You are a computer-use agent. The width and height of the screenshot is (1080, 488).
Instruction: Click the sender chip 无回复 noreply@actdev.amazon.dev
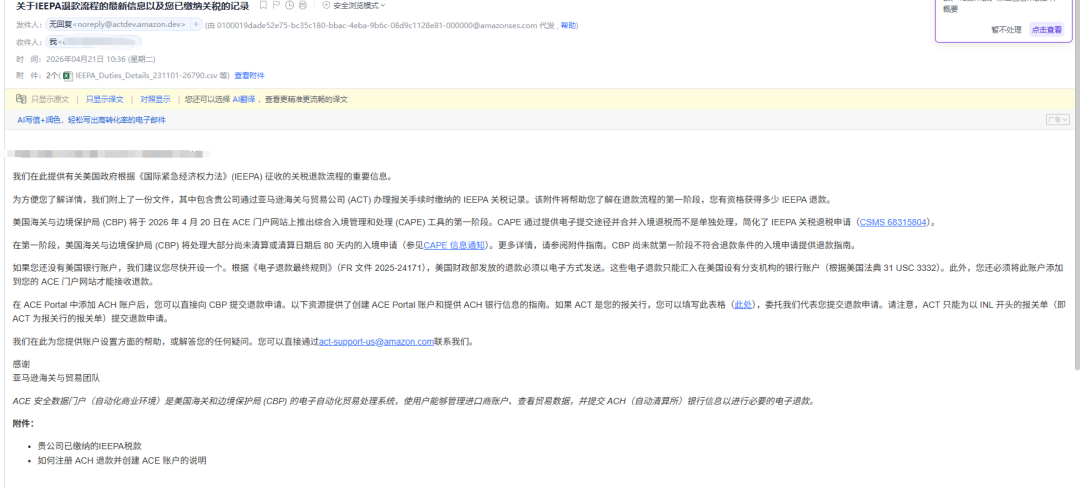117,25
